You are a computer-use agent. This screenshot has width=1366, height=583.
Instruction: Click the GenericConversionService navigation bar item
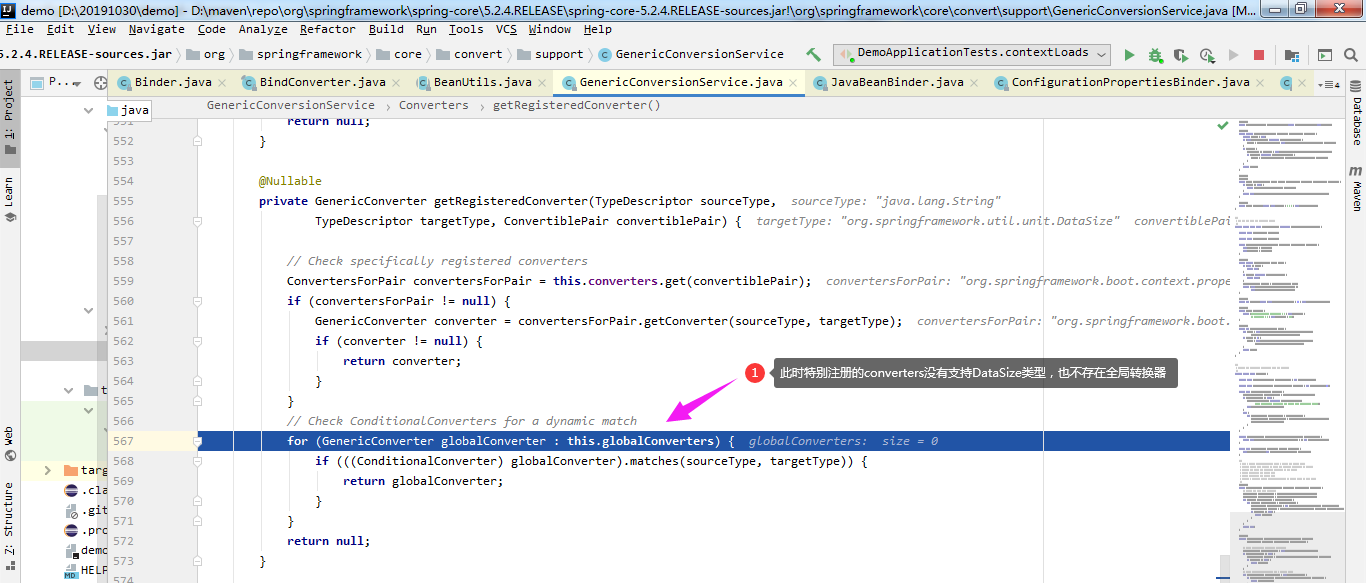690,54
